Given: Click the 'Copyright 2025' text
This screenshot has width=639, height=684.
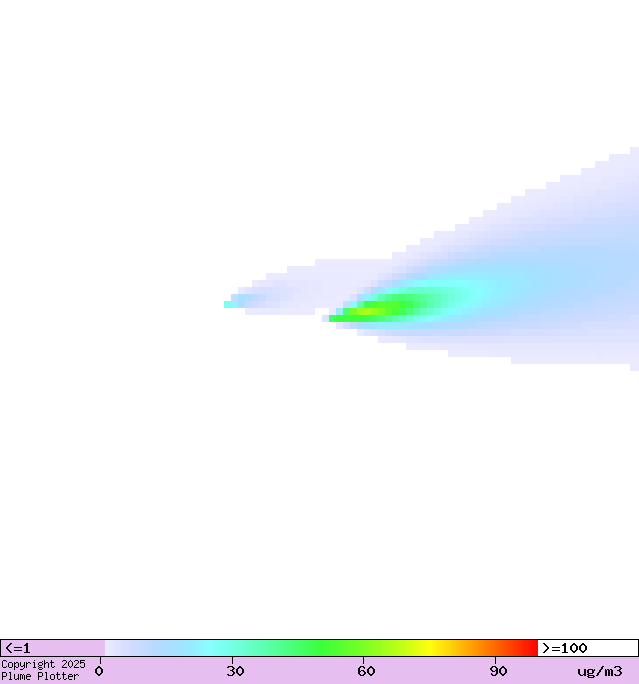Looking at the screenshot, I should point(43,664).
